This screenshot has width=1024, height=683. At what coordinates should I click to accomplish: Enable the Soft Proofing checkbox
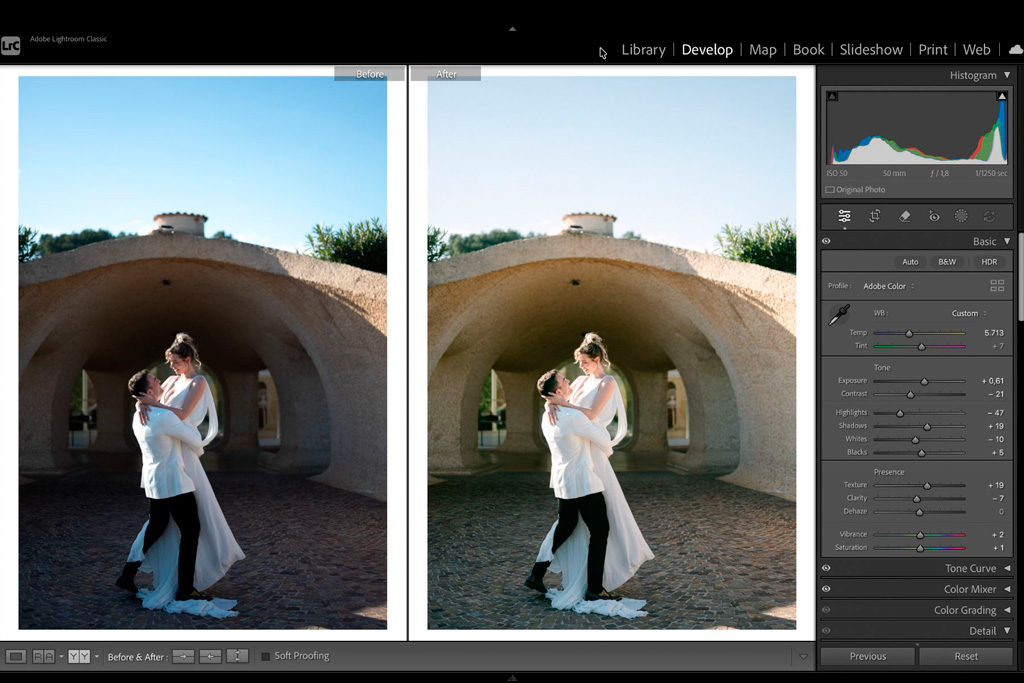[x=266, y=656]
